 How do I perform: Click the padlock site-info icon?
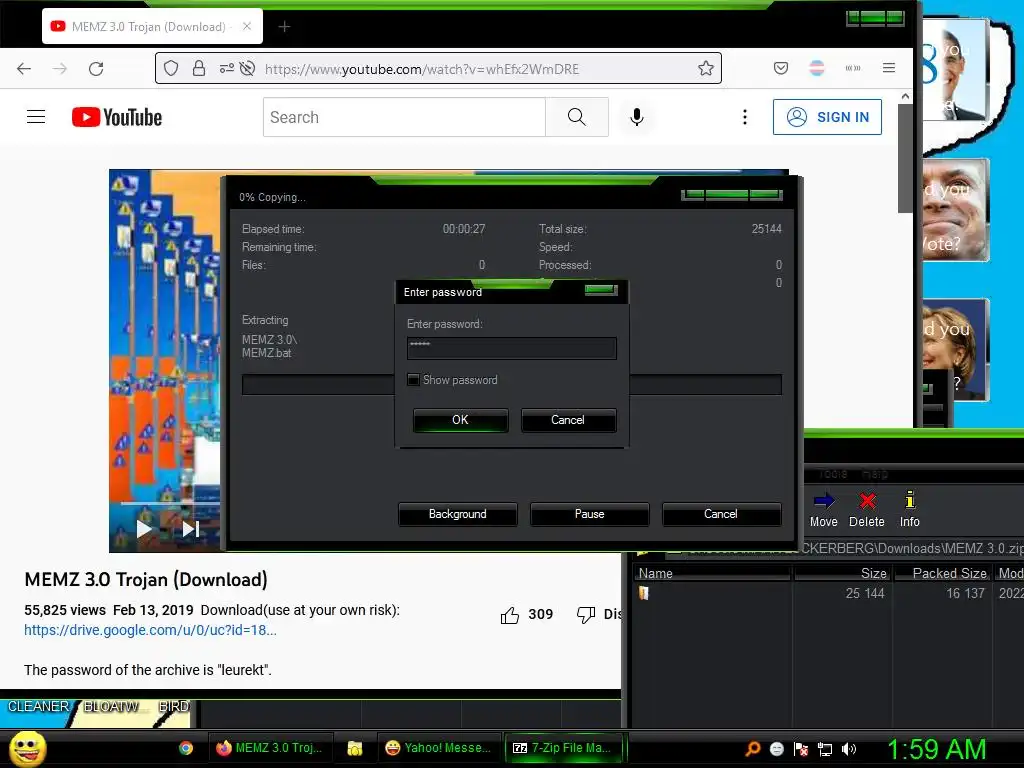point(199,69)
